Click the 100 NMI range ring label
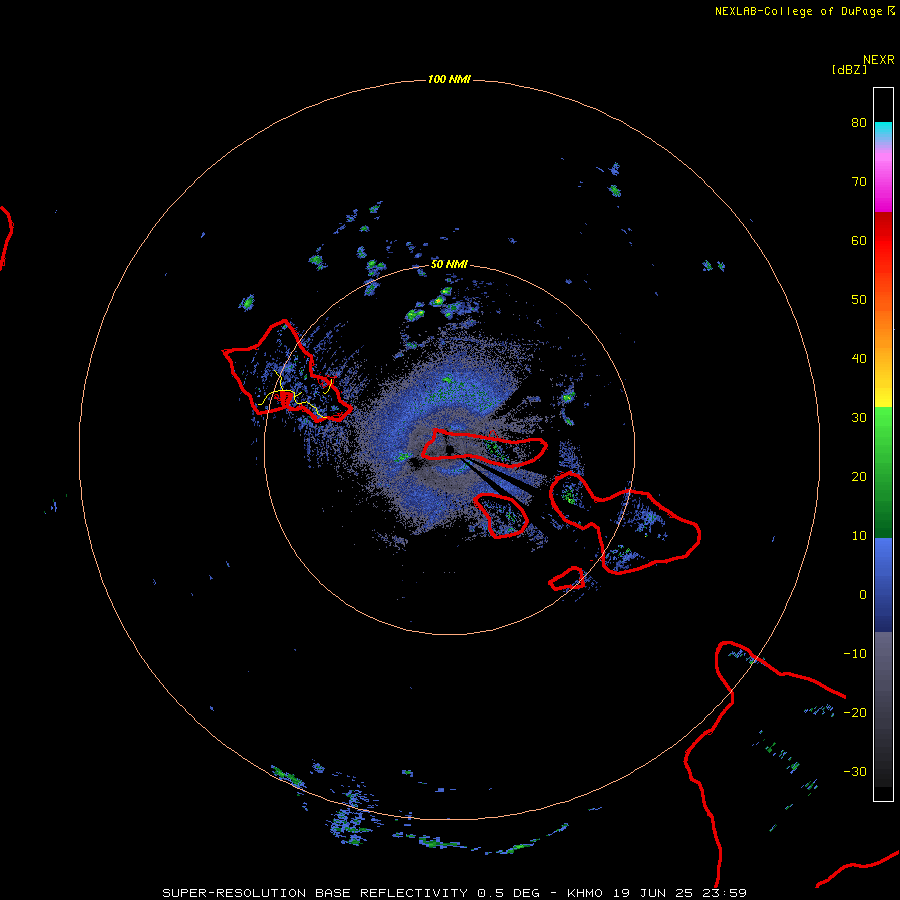The height and width of the screenshot is (900, 900). (x=449, y=79)
